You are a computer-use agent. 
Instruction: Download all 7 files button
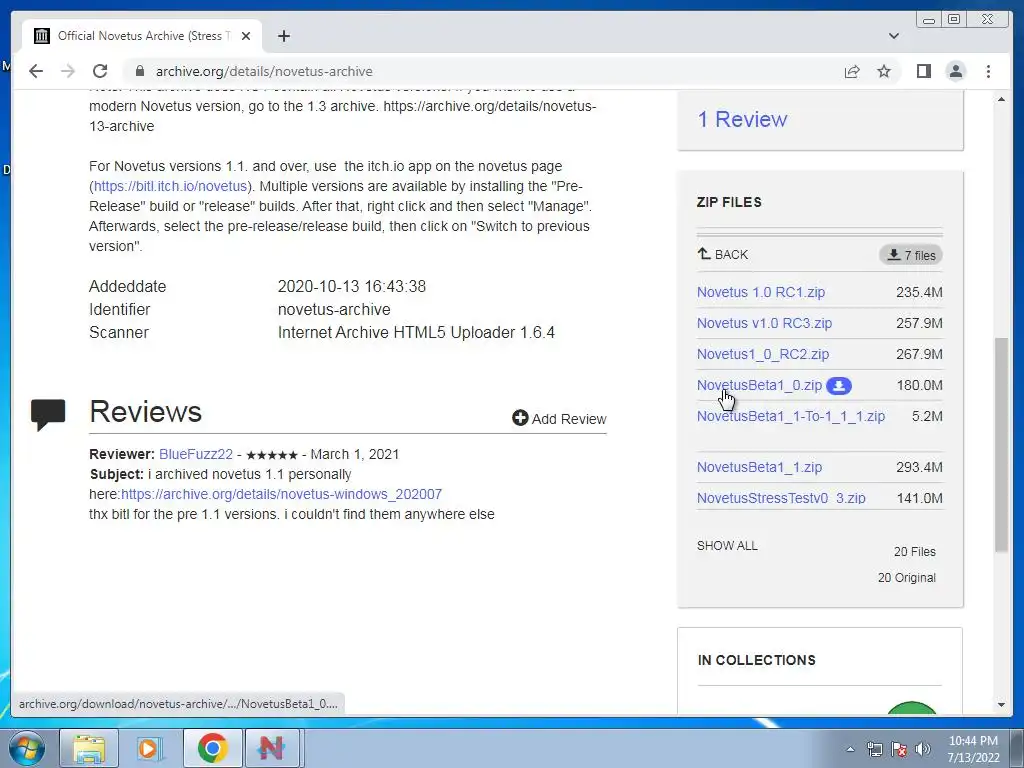(x=911, y=255)
